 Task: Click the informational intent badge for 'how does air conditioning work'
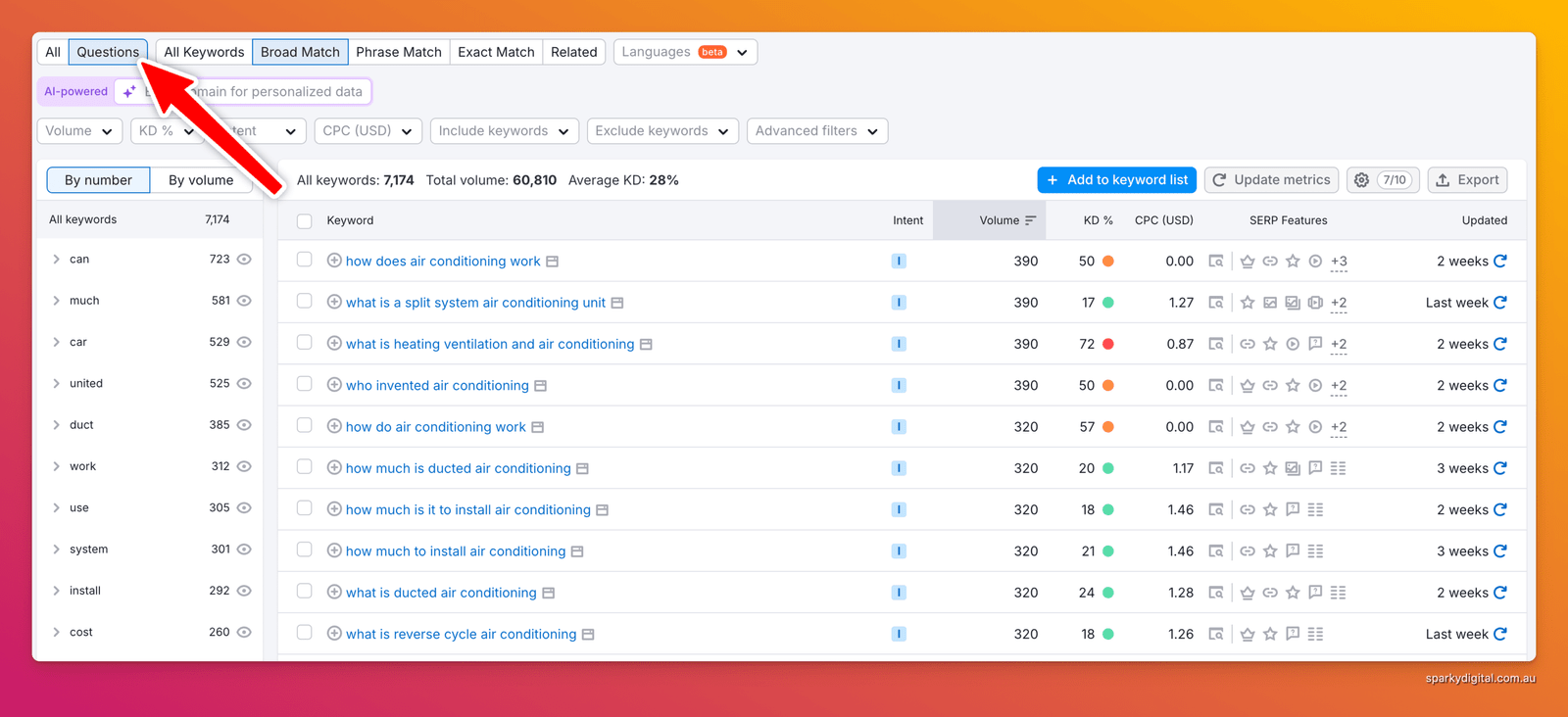click(899, 262)
